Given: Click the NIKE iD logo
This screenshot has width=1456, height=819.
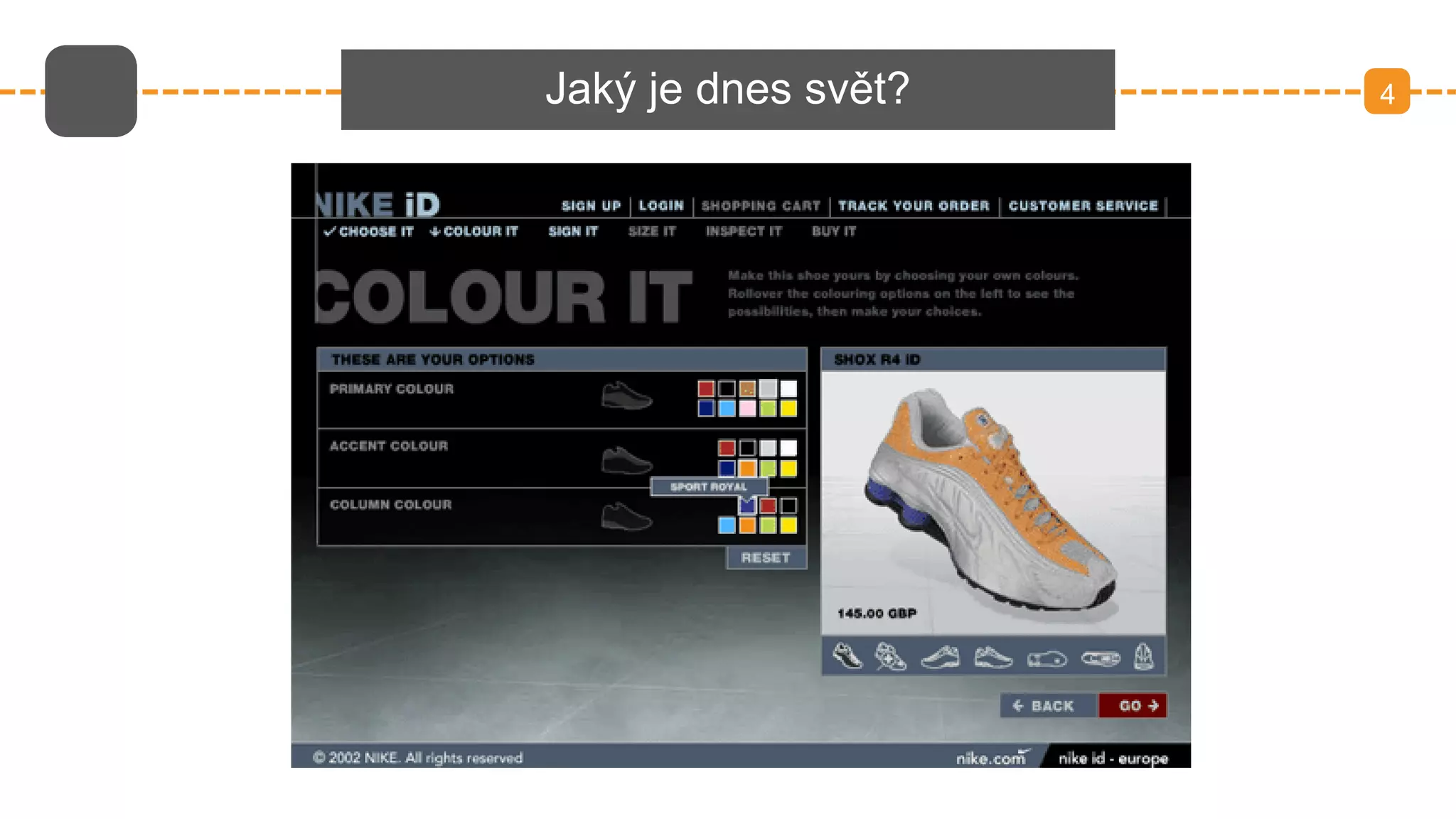Looking at the screenshot, I should point(378,204).
